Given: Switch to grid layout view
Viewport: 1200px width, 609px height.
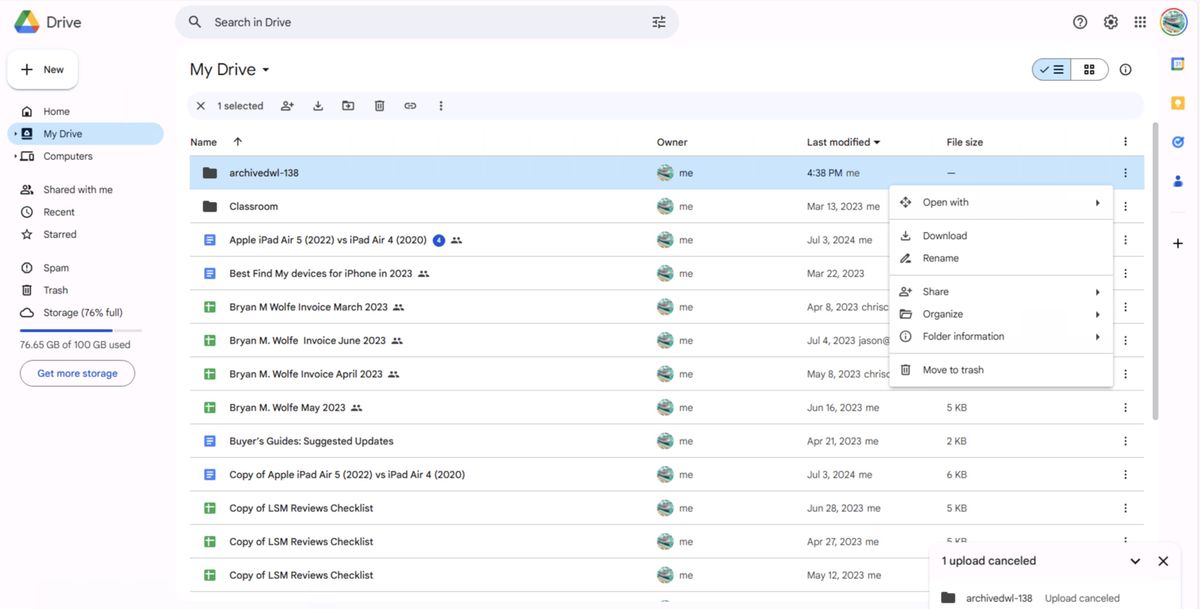Looking at the screenshot, I should (x=1088, y=69).
